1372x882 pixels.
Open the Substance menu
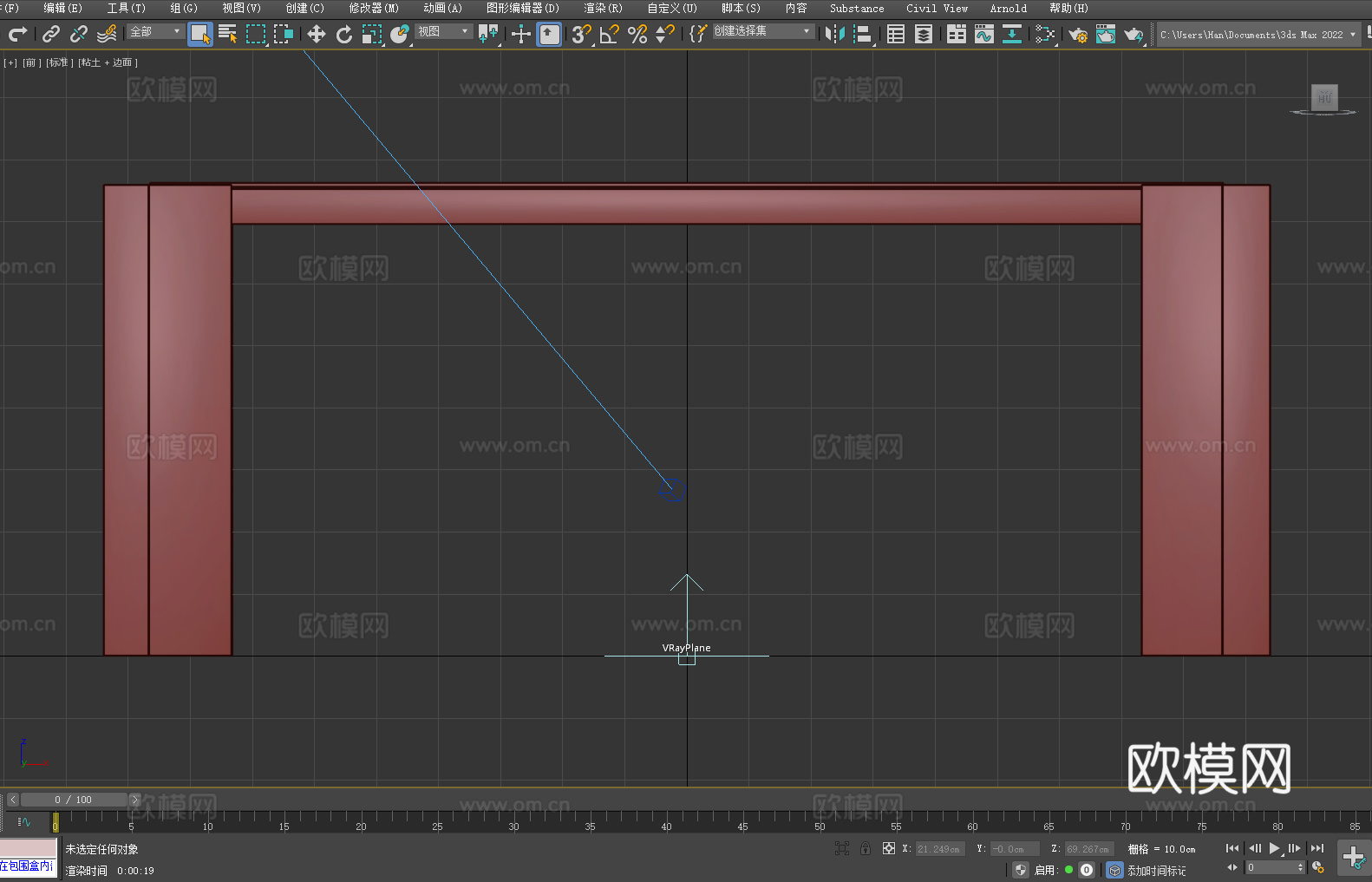[x=857, y=8]
